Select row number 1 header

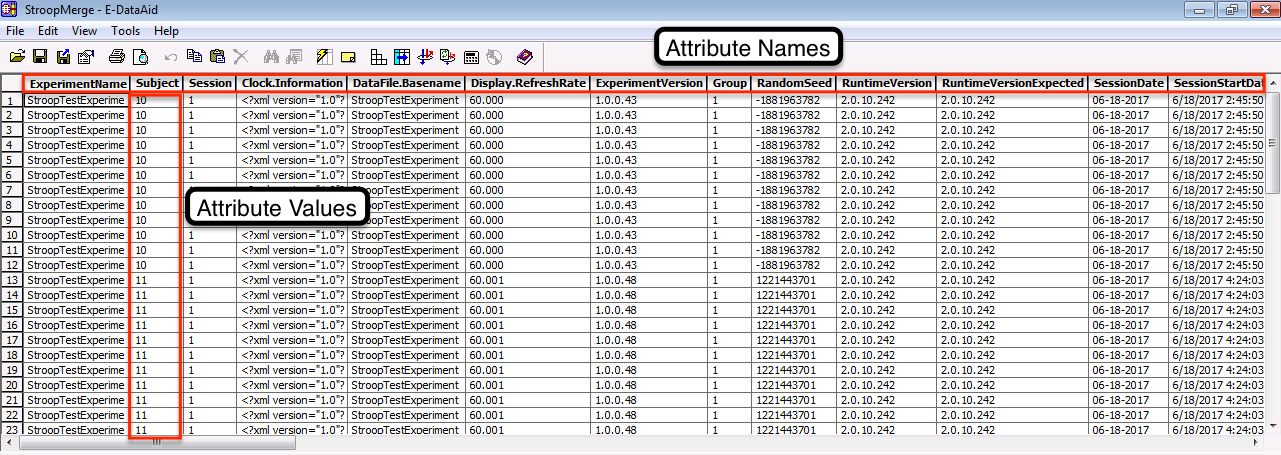click(x=11, y=100)
